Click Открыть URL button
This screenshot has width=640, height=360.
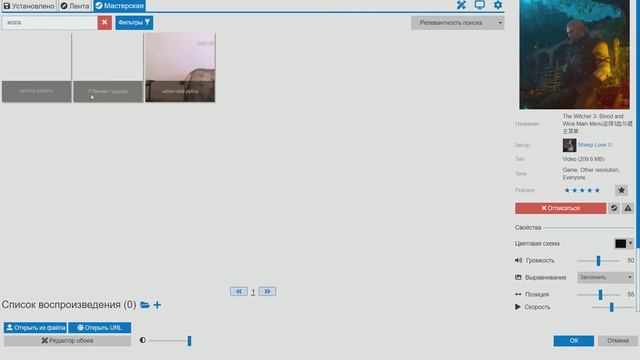click(100, 327)
